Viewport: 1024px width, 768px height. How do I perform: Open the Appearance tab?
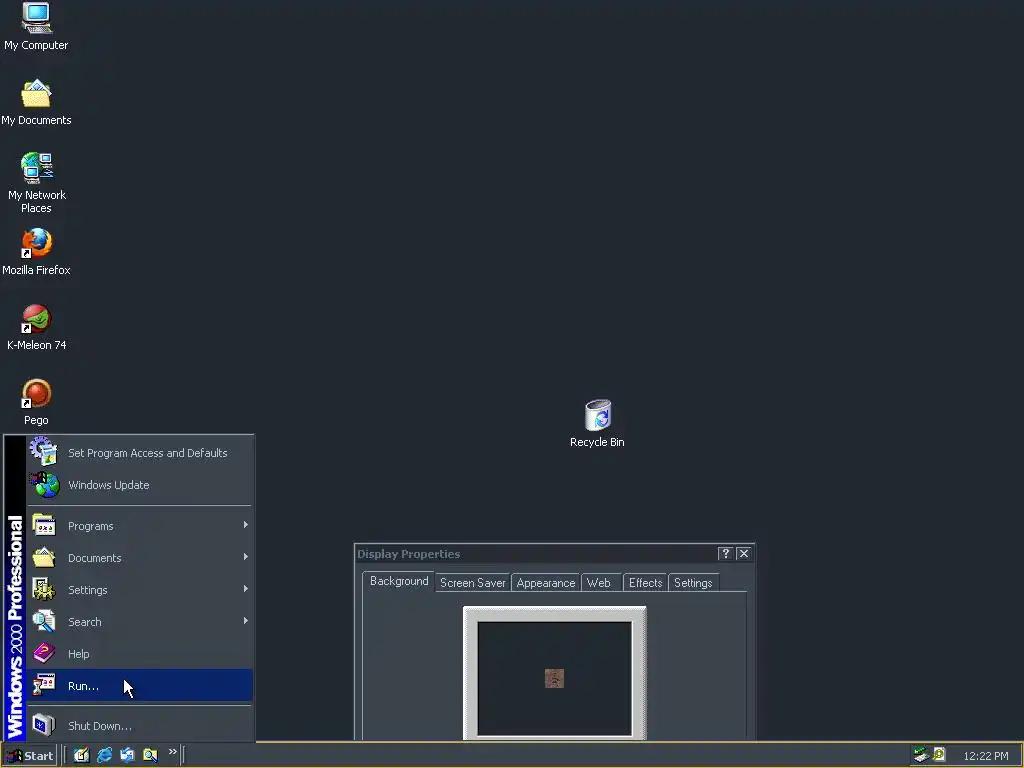(x=546, y=583)
